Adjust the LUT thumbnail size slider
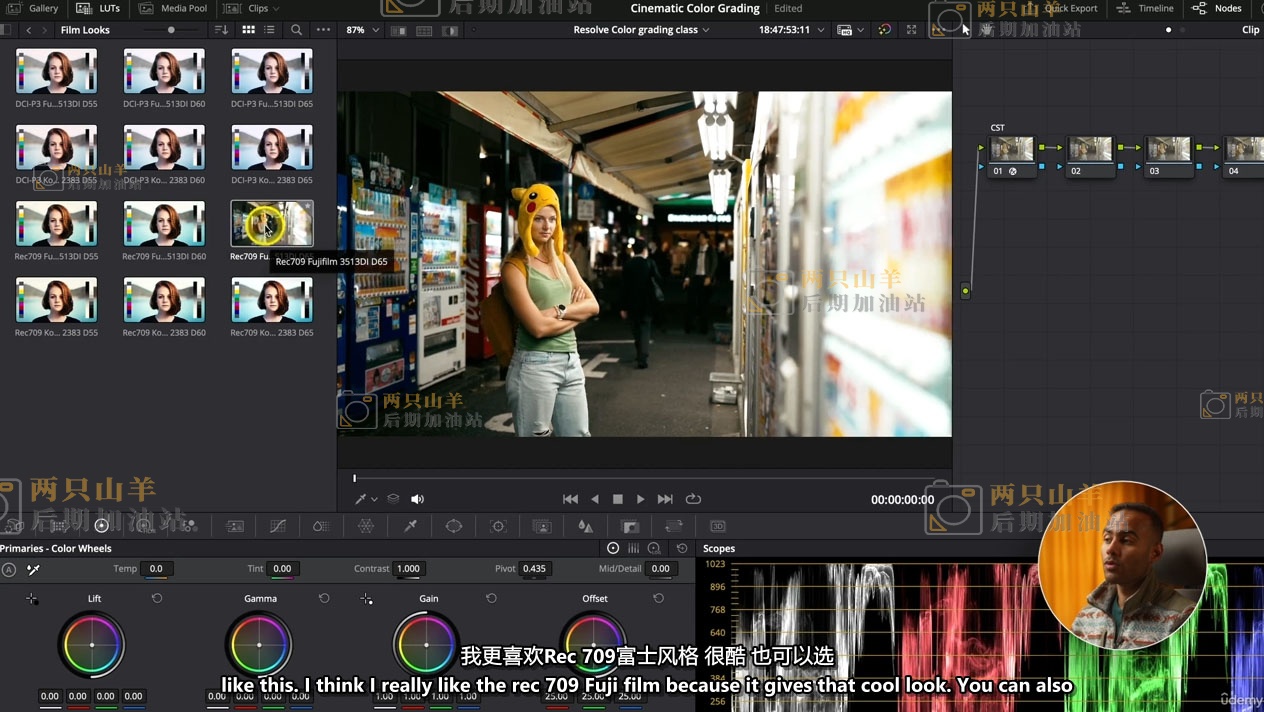Viewport: 1264px width, 712px height. pos(171,30)
